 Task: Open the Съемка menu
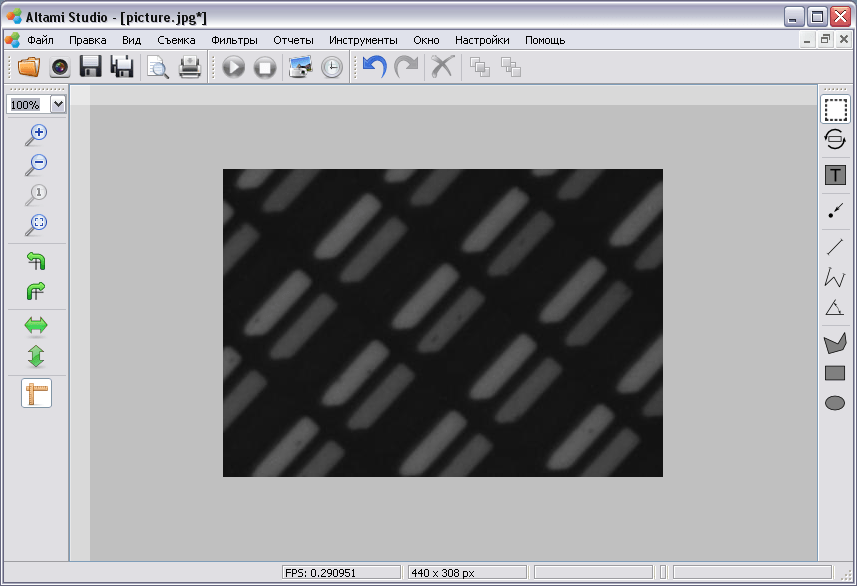176,40
